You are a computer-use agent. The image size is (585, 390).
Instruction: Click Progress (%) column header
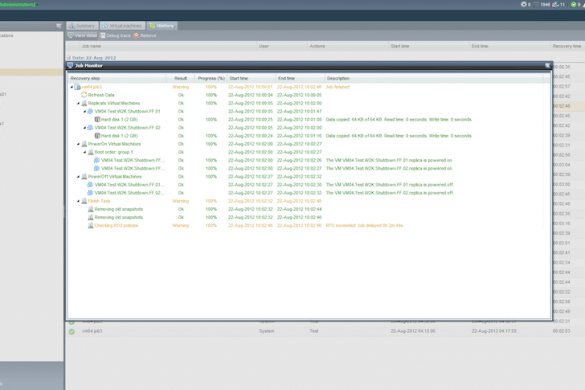[x=211, y=78]
